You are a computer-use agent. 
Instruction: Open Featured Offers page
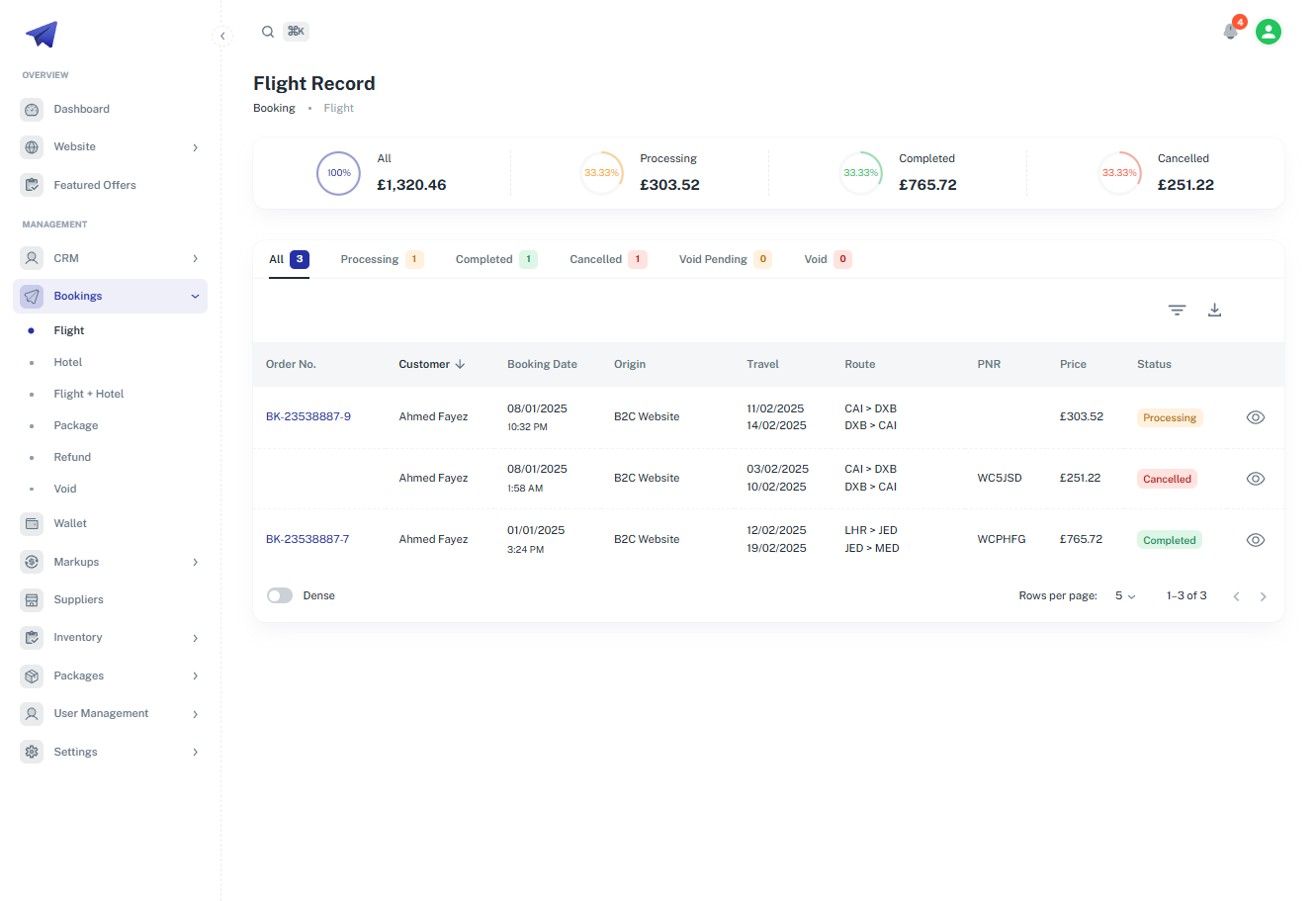tap(110, 185)
